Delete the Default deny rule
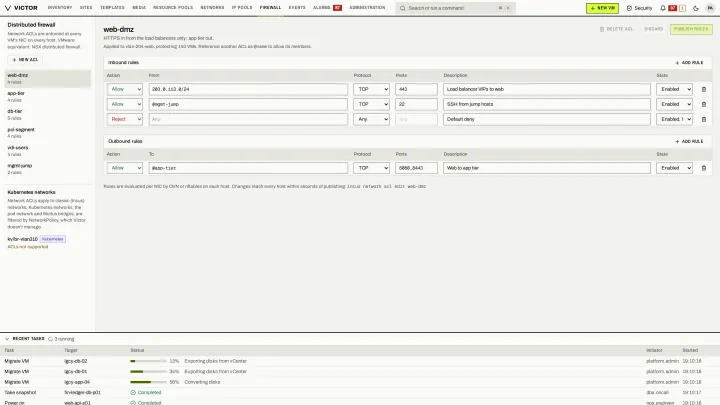The height and width of the screenshot is (405, 720). 703,119
